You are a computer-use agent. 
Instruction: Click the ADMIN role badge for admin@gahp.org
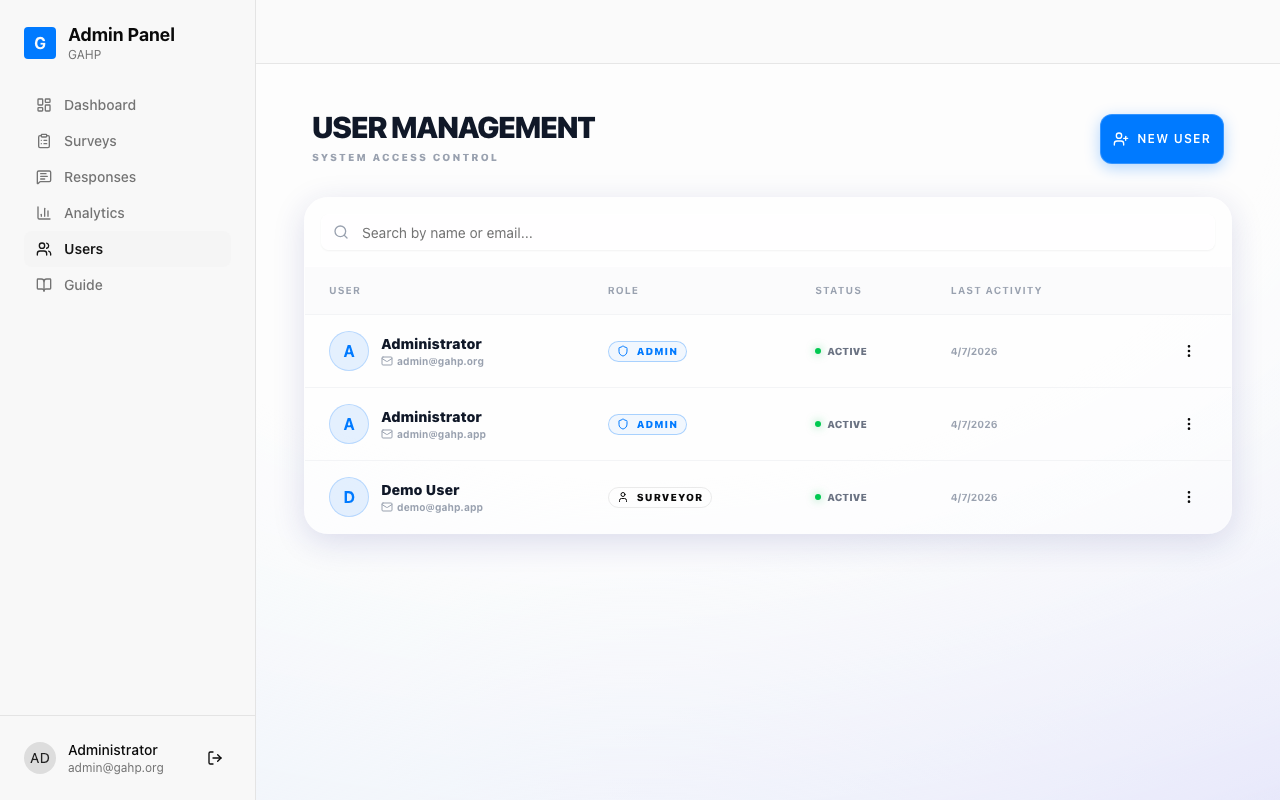click(x=647, y=351)
